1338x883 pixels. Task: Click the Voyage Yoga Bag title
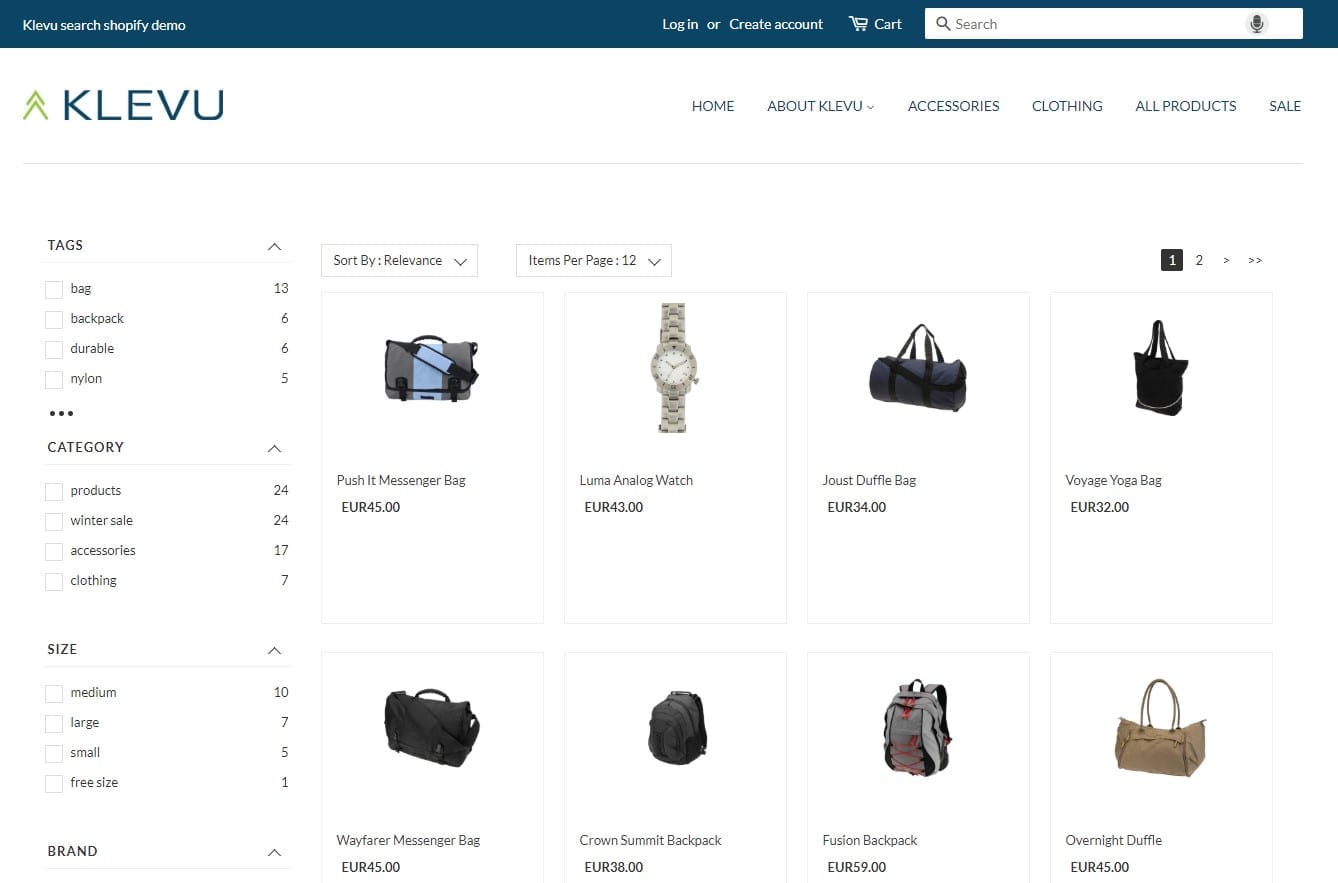click(x=1113, y=481)
